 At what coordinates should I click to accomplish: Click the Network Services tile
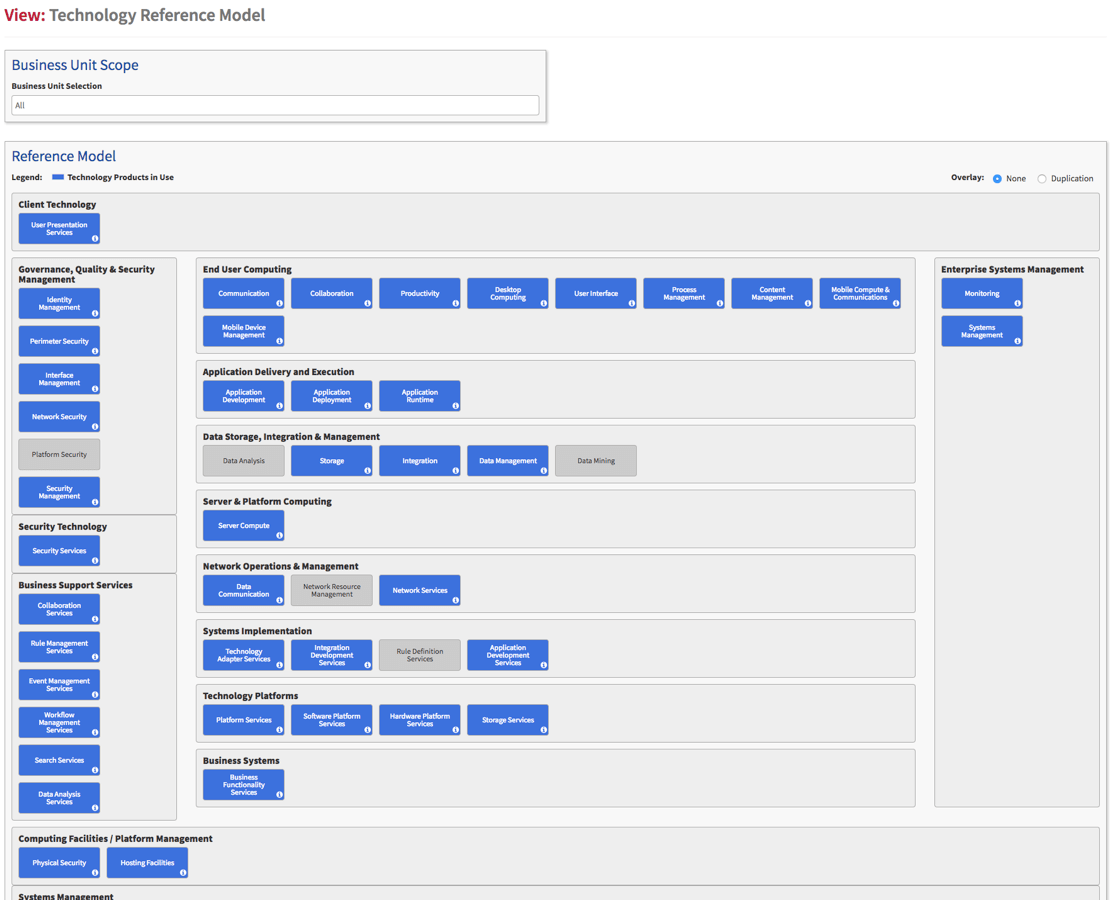click(x=419, y=590)
